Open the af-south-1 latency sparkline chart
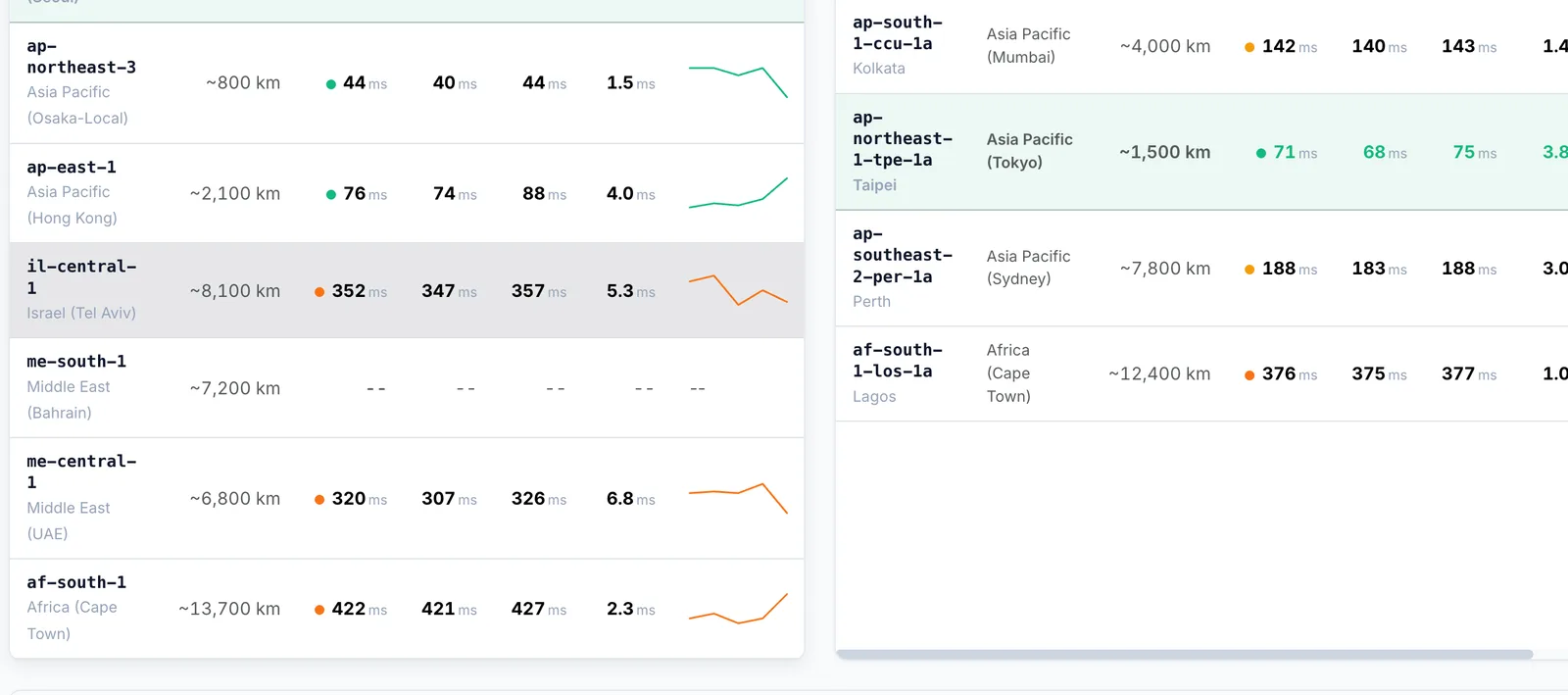 pos(738,608)
